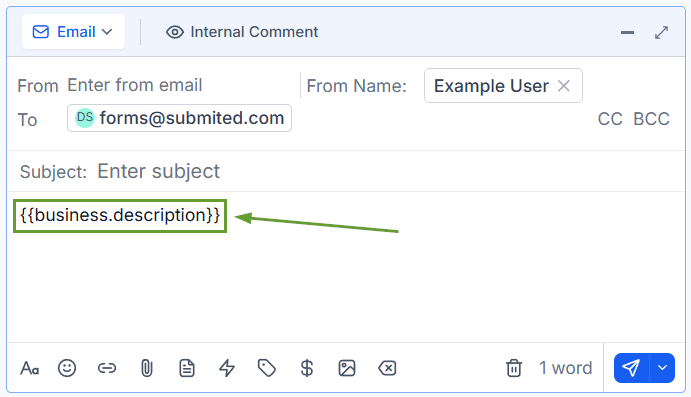
Task: Remove the Example User from name
Action: pyautogui.click(x=564, y=85)
